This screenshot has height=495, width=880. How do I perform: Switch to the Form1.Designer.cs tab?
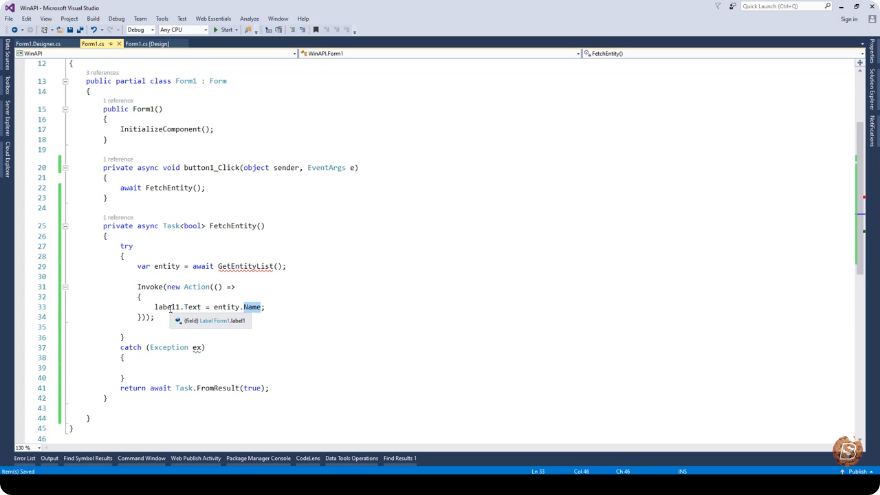[38, 44]
